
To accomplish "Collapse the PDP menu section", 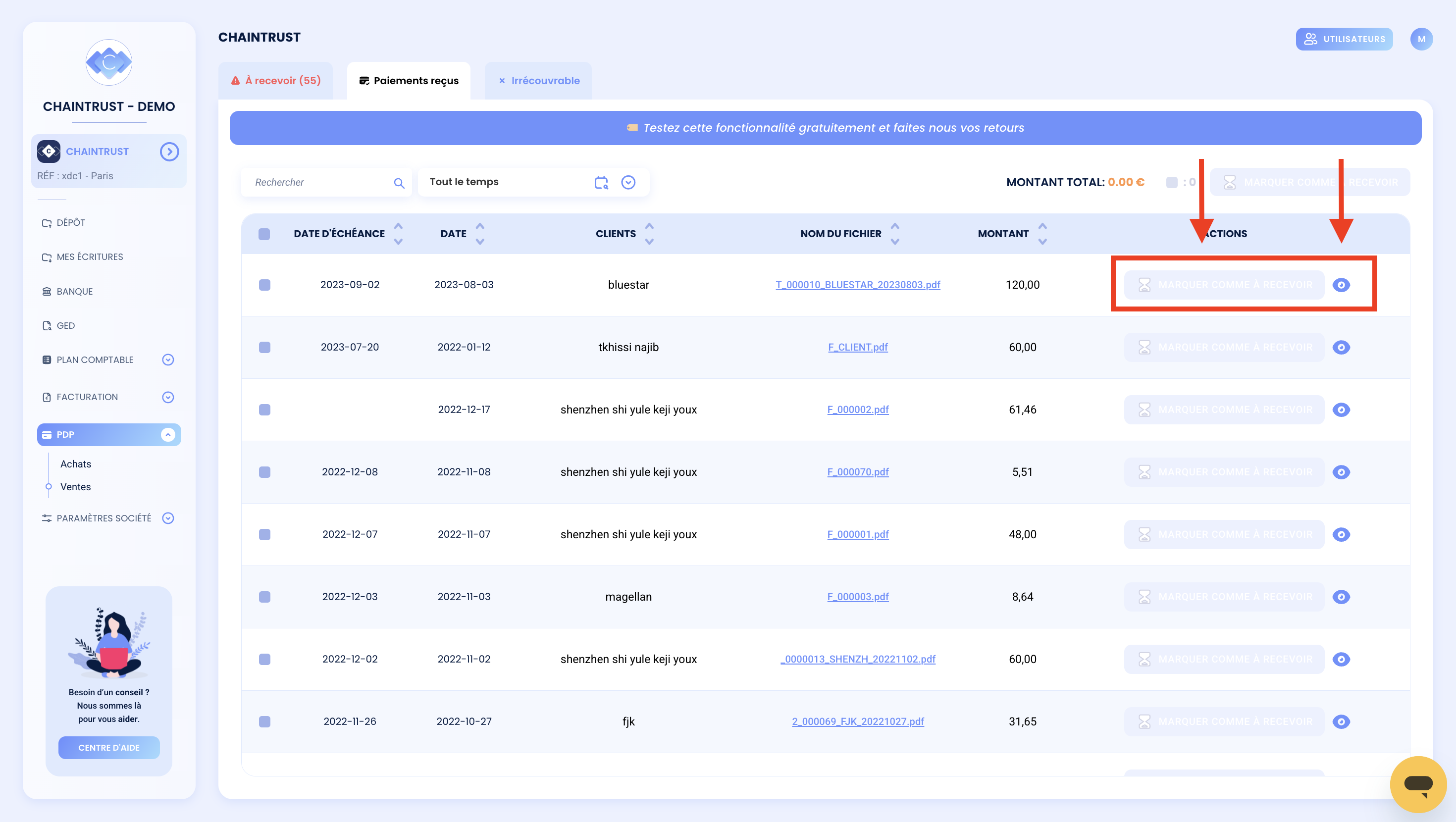I will (168, 435).
